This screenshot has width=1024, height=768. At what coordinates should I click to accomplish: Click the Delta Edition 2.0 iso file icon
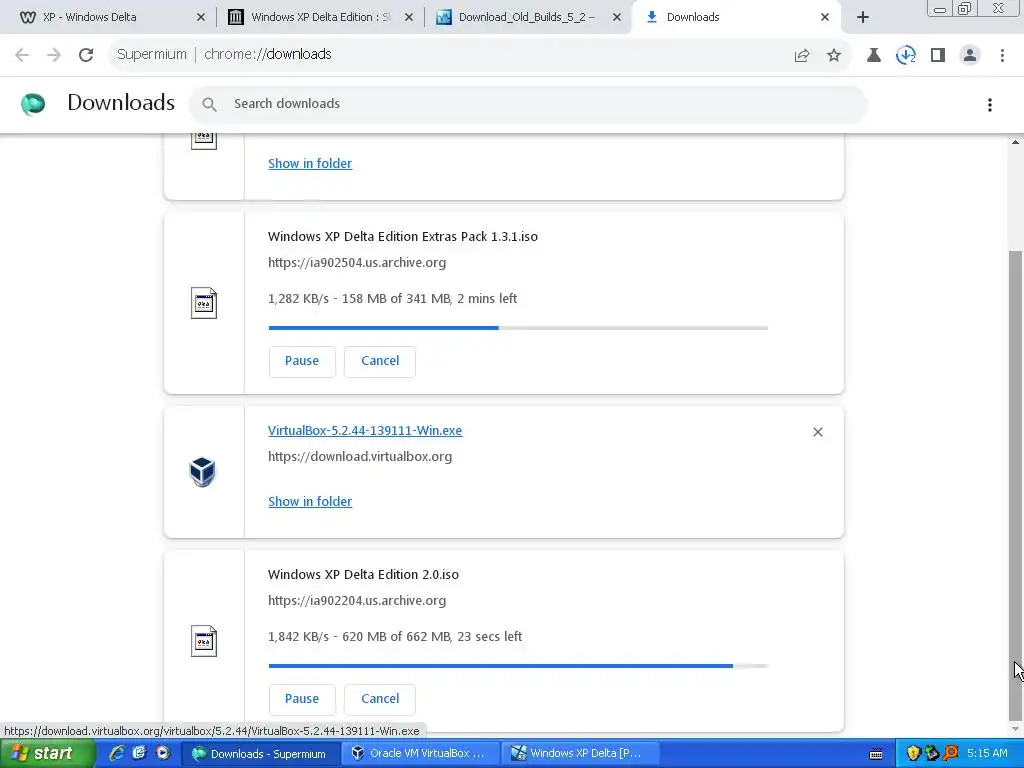click(x=204, y=641)
